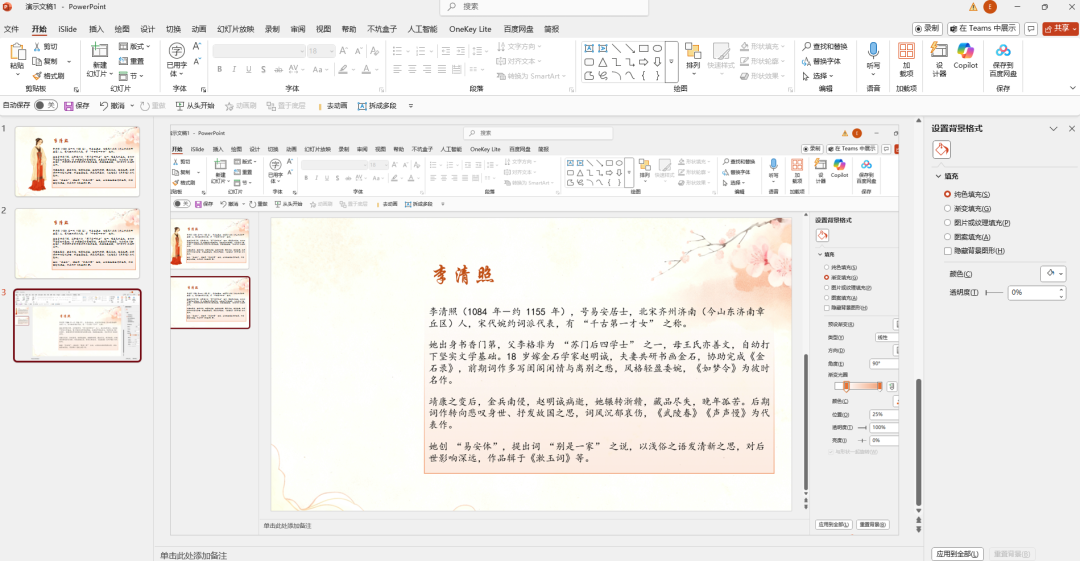Viewport: 1080px width, 561px height.
Task: Click Apply to All (应用到全部) button
Action: coord(957,554)
